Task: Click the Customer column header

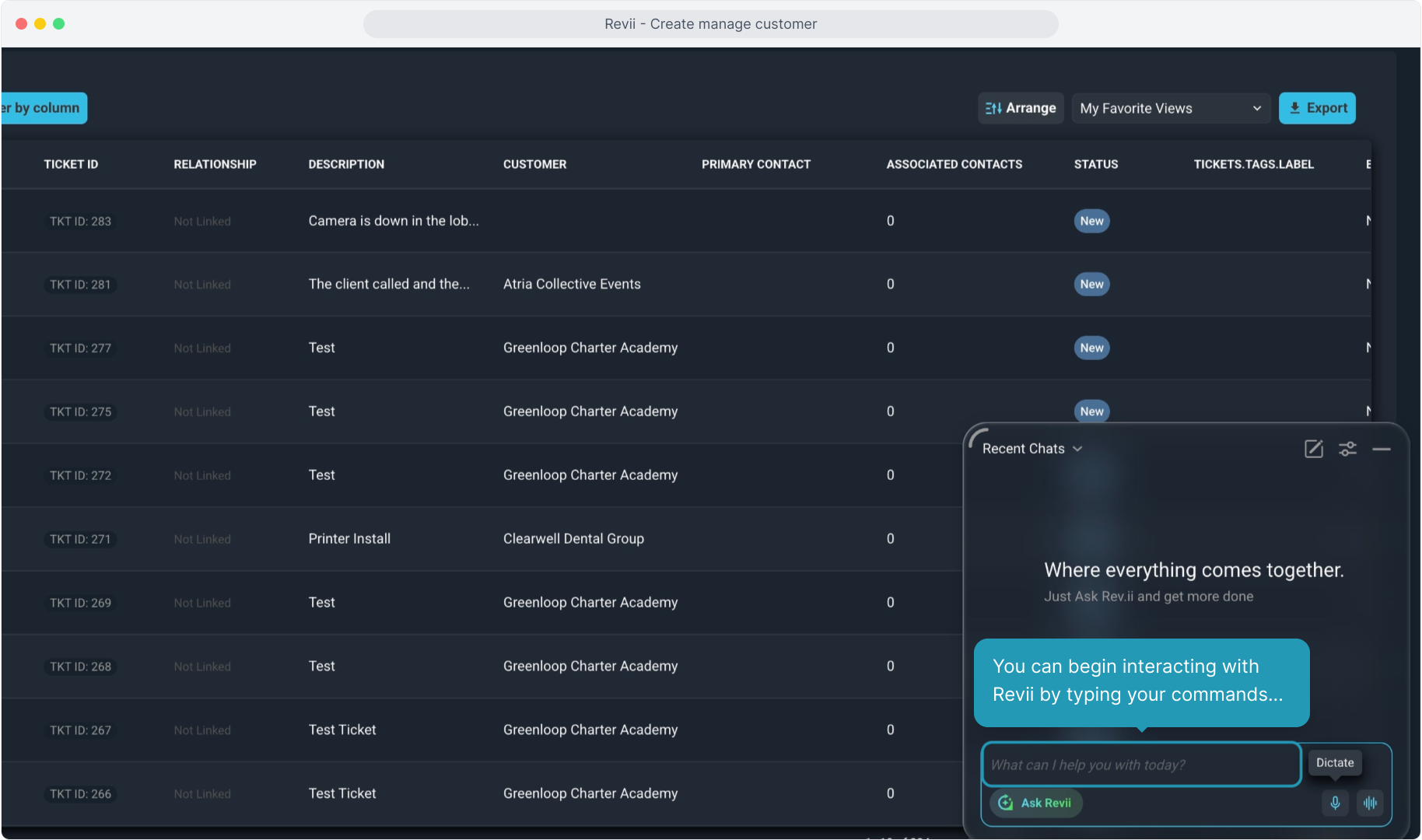Action: (534, 164)
